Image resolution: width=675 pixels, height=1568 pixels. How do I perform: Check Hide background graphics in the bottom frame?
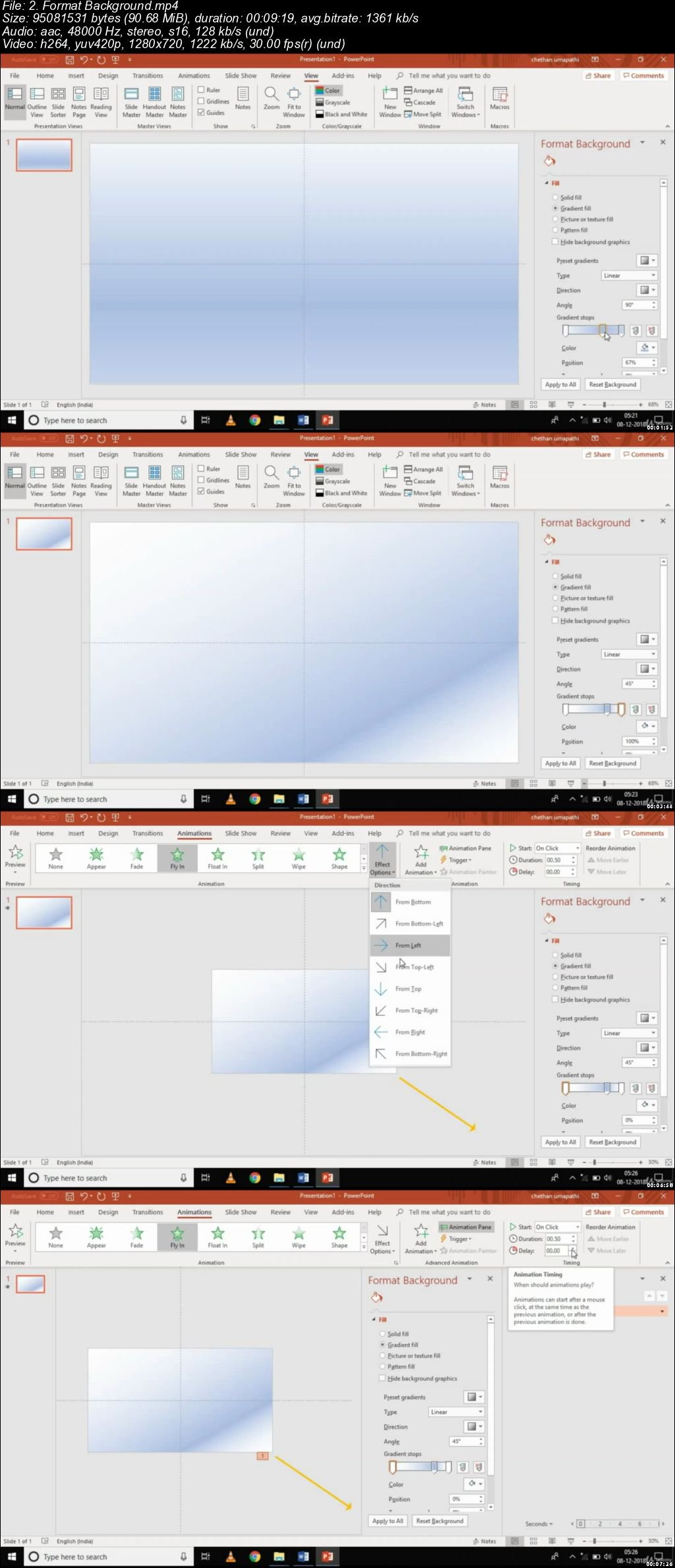click(x=382, y=1378)
